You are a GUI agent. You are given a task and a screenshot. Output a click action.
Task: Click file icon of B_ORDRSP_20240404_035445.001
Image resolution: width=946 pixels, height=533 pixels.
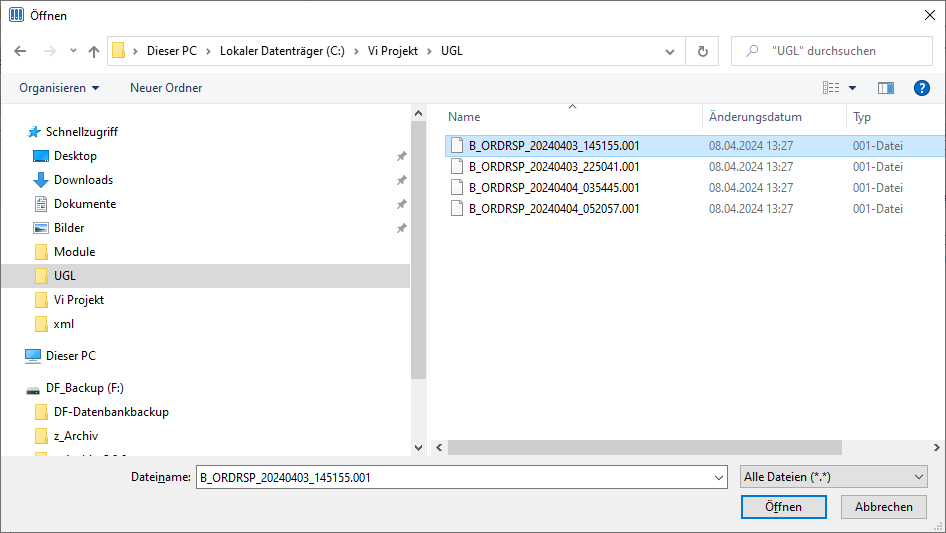[x=457, y=188]
